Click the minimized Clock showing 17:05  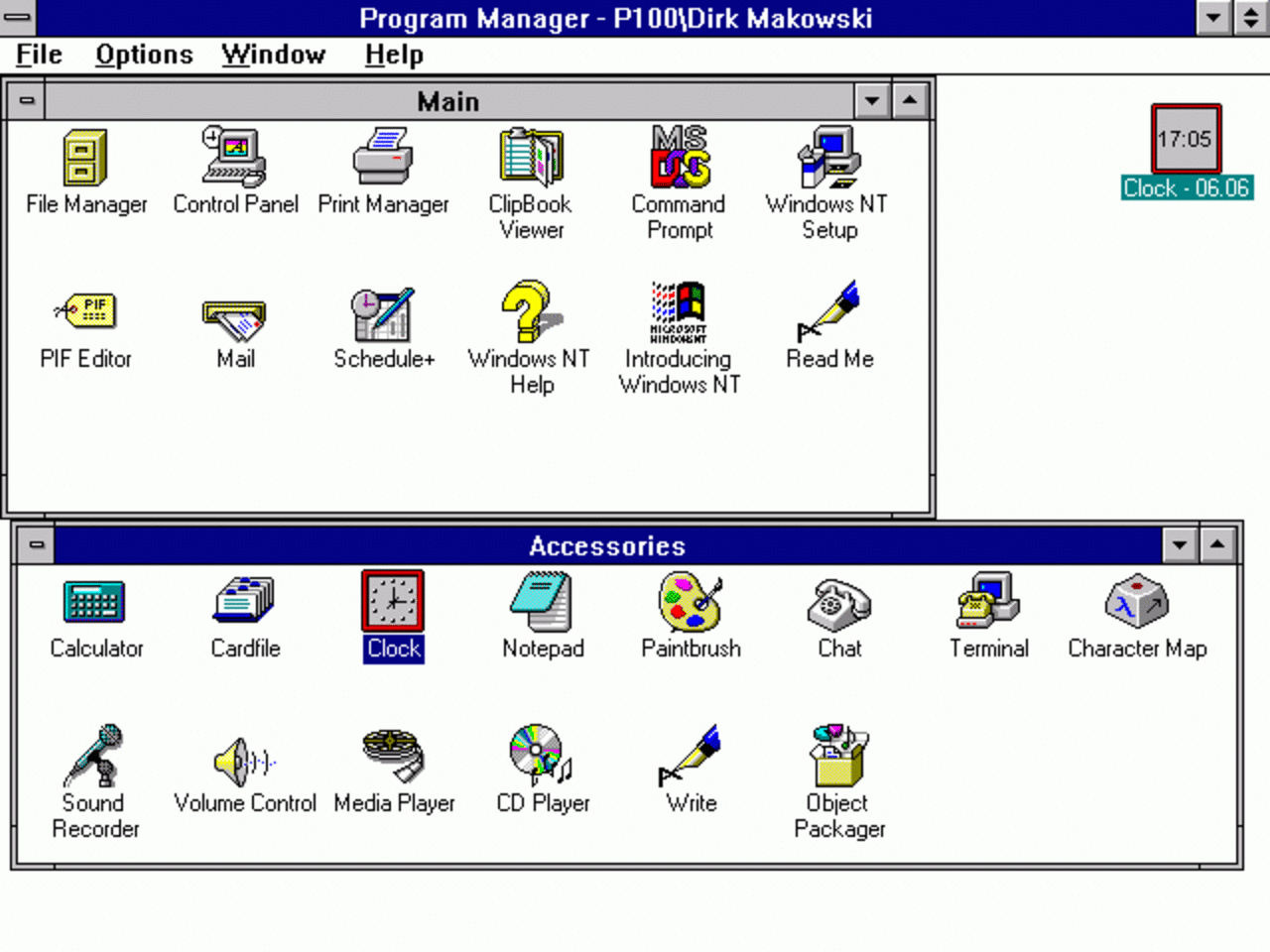click(1186, 139)
